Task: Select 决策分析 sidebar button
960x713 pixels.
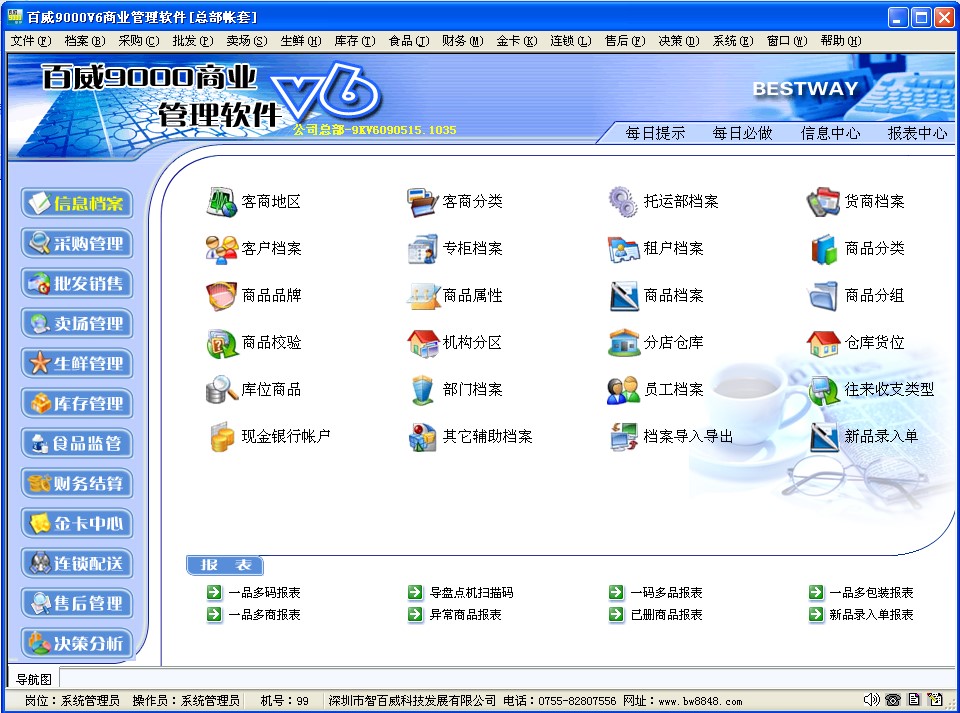Action: point(77,643)
